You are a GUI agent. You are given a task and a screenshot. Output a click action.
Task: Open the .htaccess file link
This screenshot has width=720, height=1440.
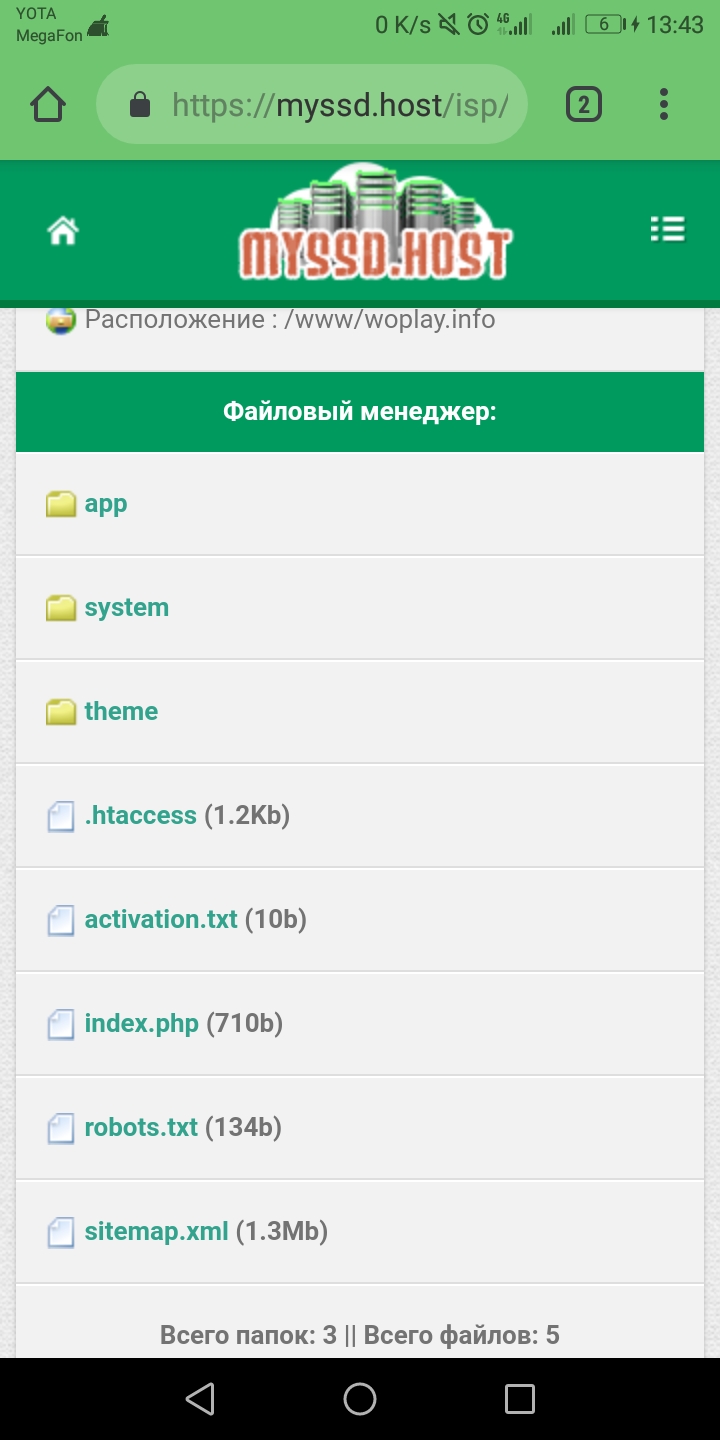pos(140,816)
